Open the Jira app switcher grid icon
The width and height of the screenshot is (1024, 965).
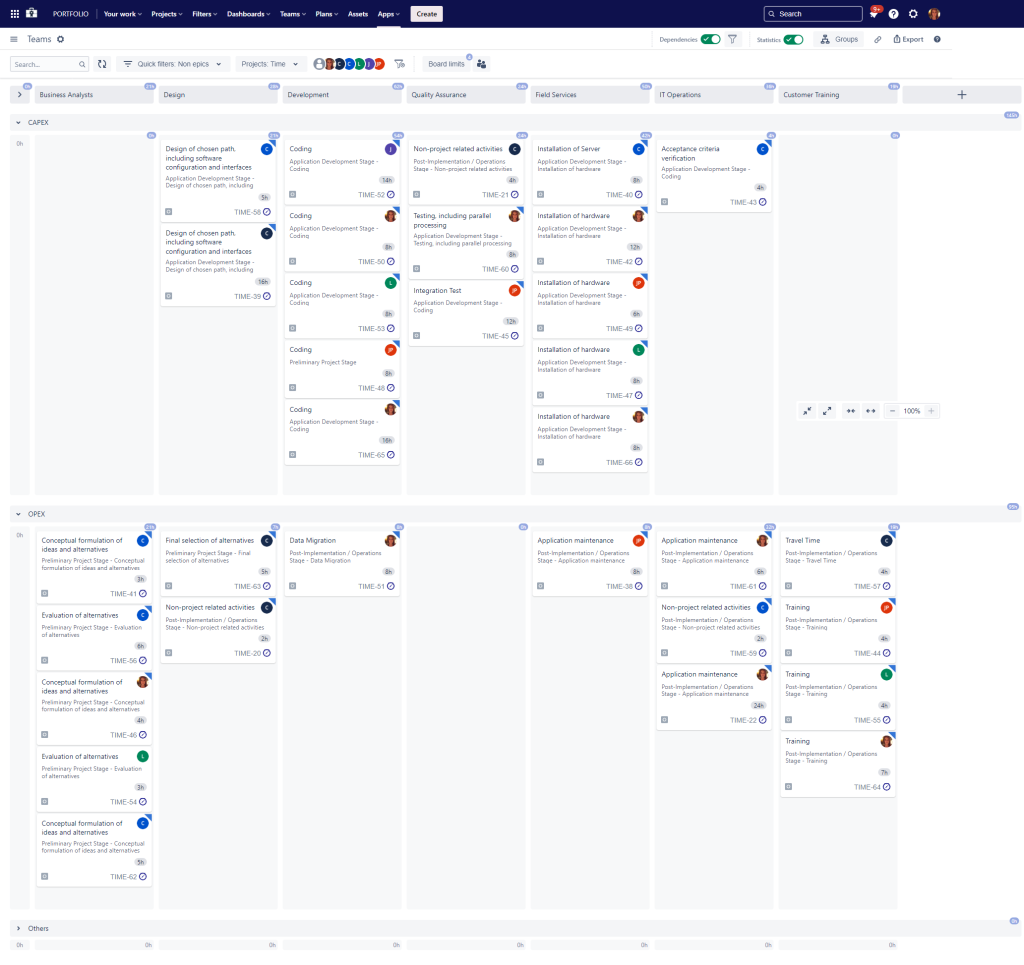click(14, 14)
